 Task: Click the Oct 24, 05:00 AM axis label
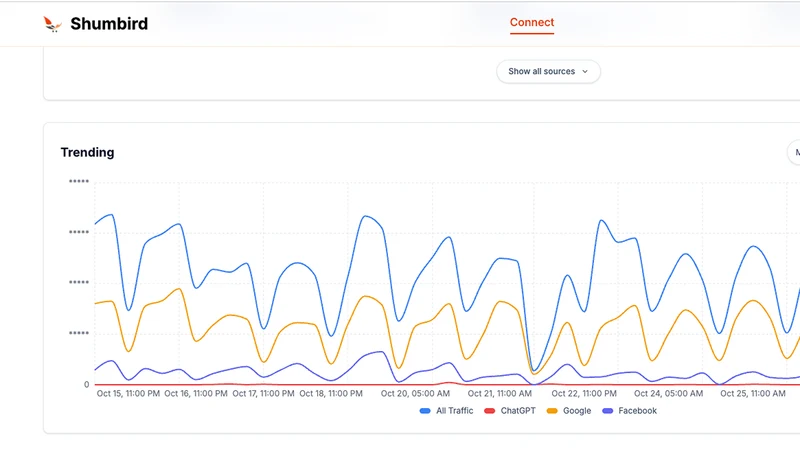[x=668, y=393]
